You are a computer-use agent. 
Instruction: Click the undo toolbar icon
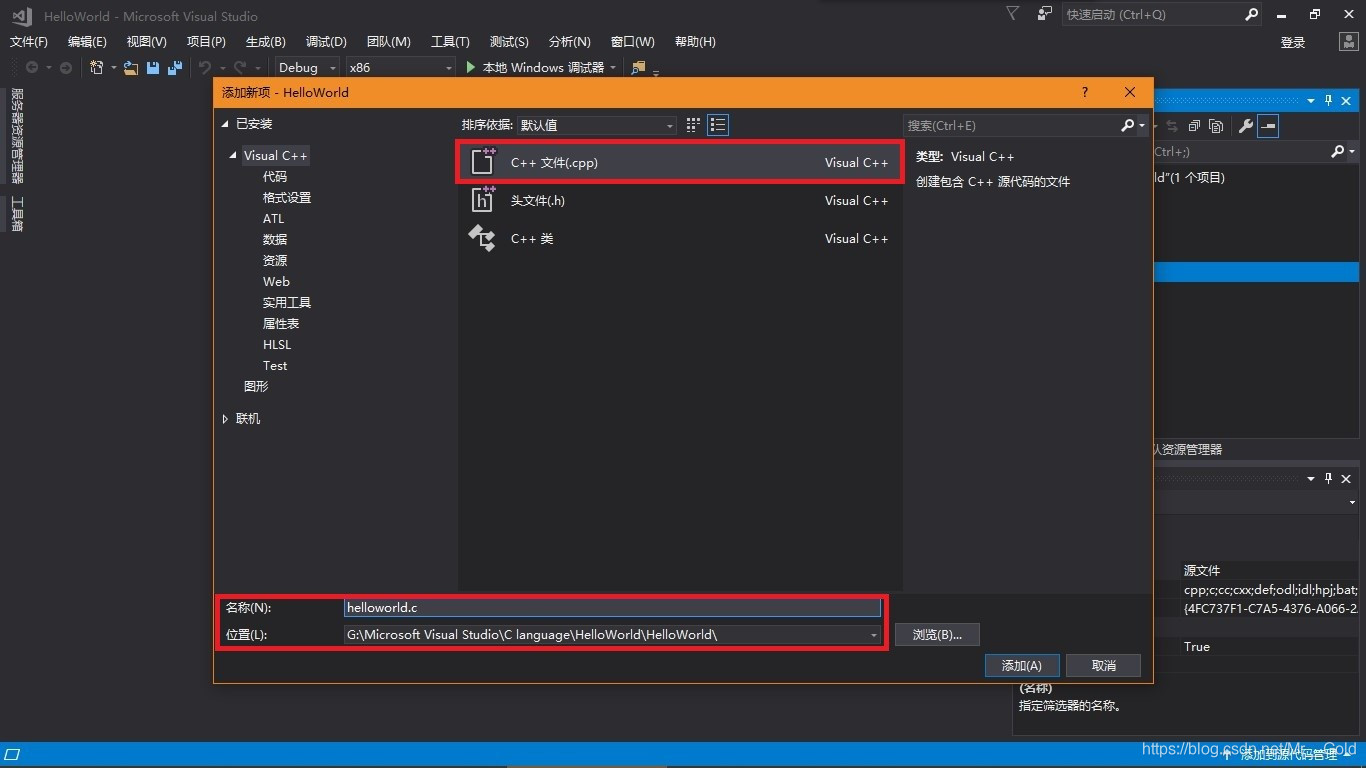tap(204, 67)
